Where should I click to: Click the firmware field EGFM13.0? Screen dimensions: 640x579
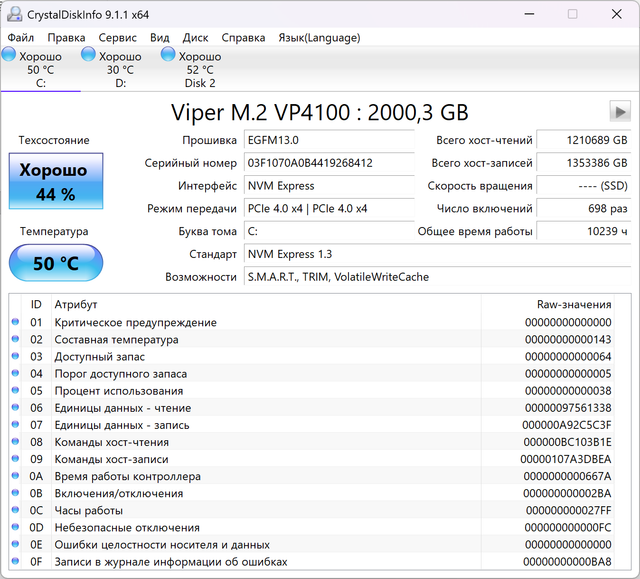pos(329,140)
